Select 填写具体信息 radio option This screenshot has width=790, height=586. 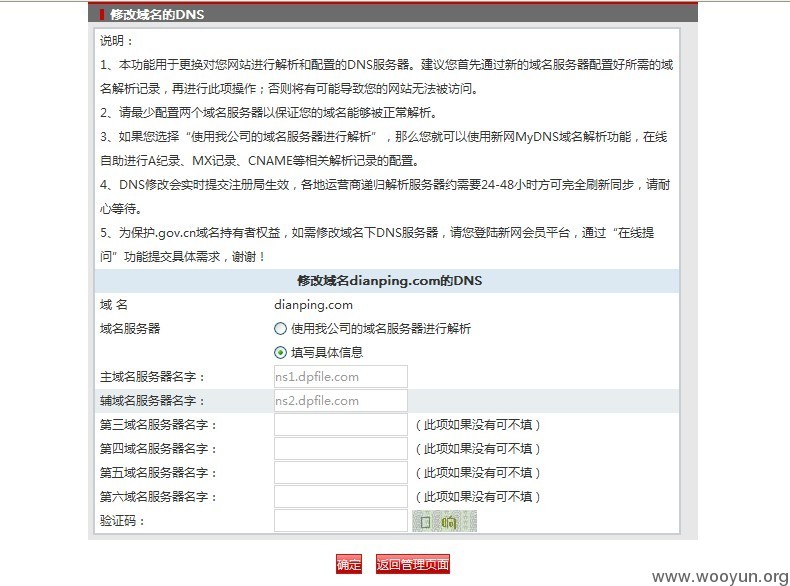coord(280,353)
